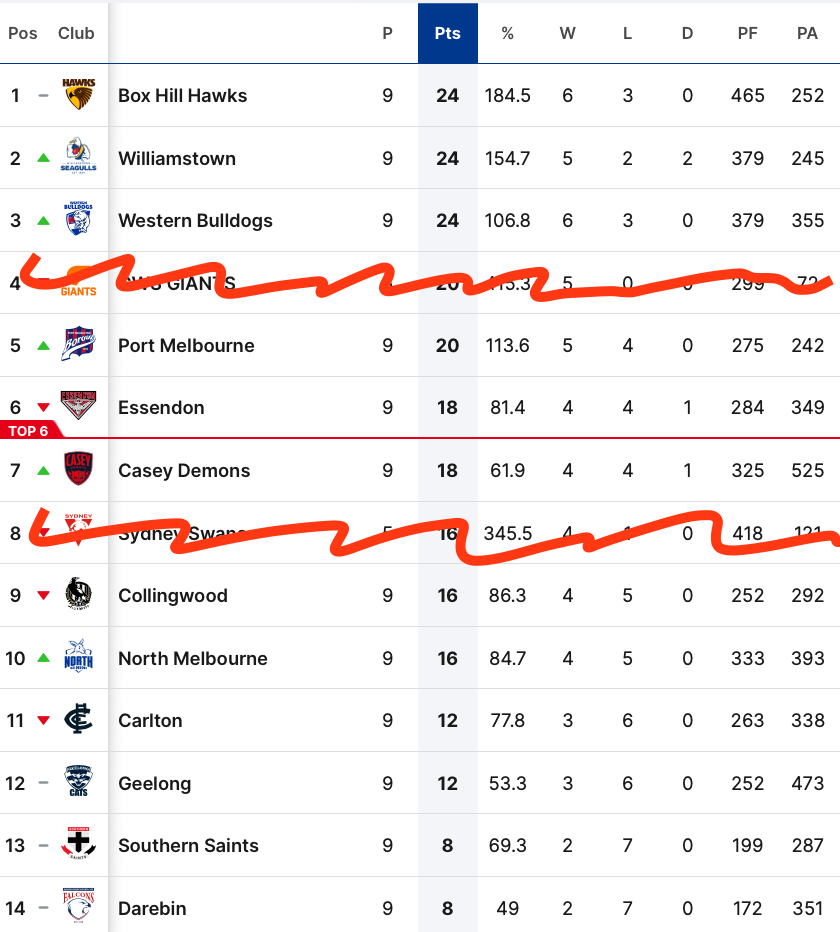Image resolution: width=840 pixels, height=932 pixels.
Task: Click the Darebin Falcons logo
Action: coord(78,905)
